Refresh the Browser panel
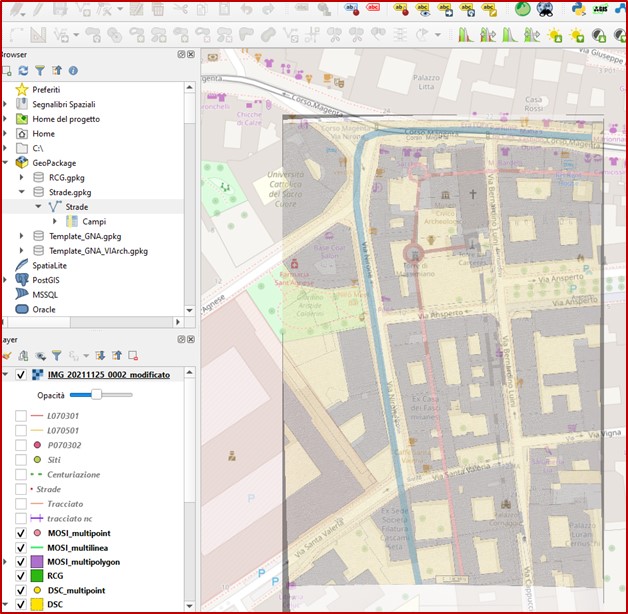The height and width of the screenshot is (614, 628). (23, 71)
